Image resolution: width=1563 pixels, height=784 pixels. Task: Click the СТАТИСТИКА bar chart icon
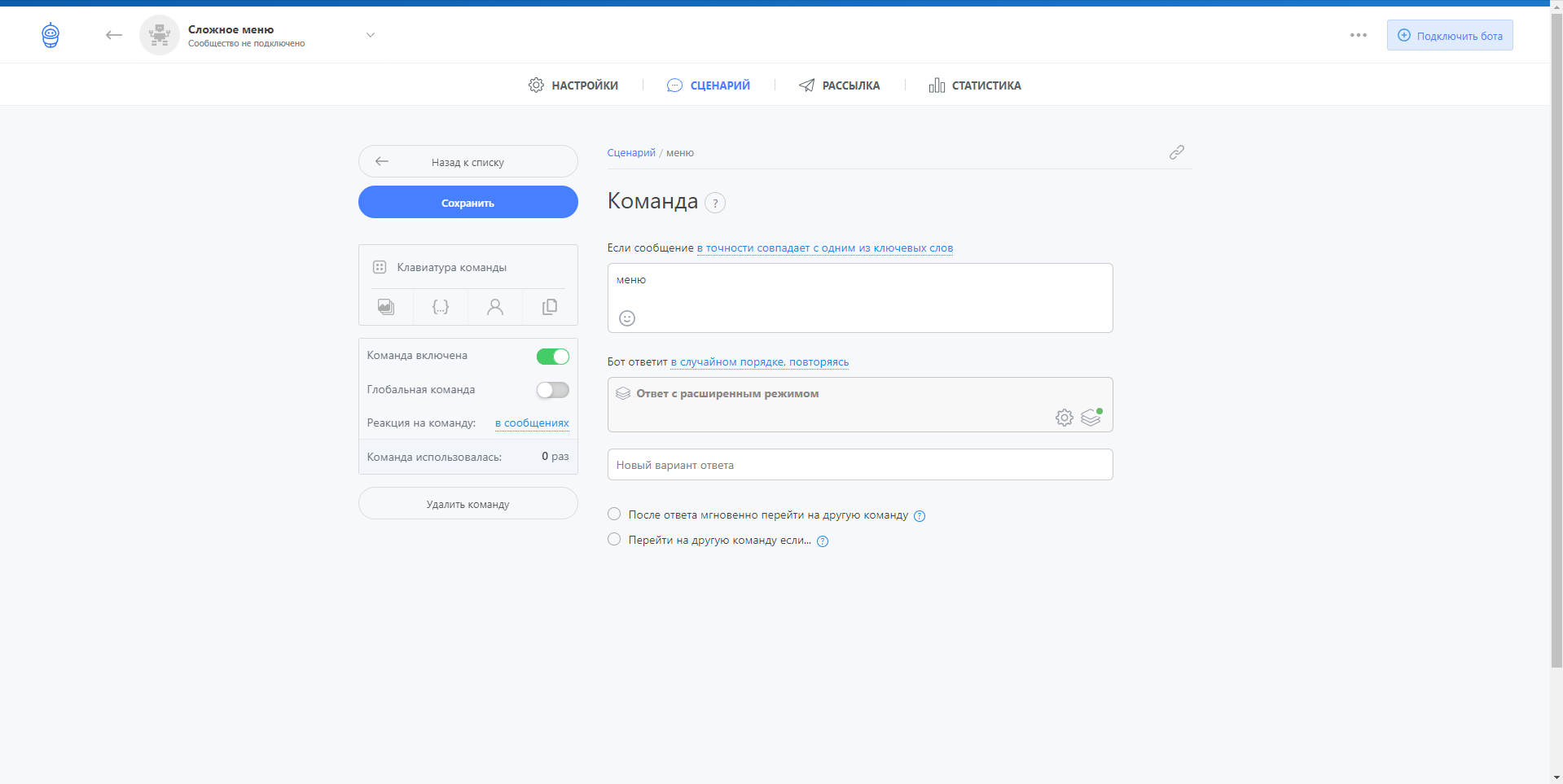[x=937, y=85]
